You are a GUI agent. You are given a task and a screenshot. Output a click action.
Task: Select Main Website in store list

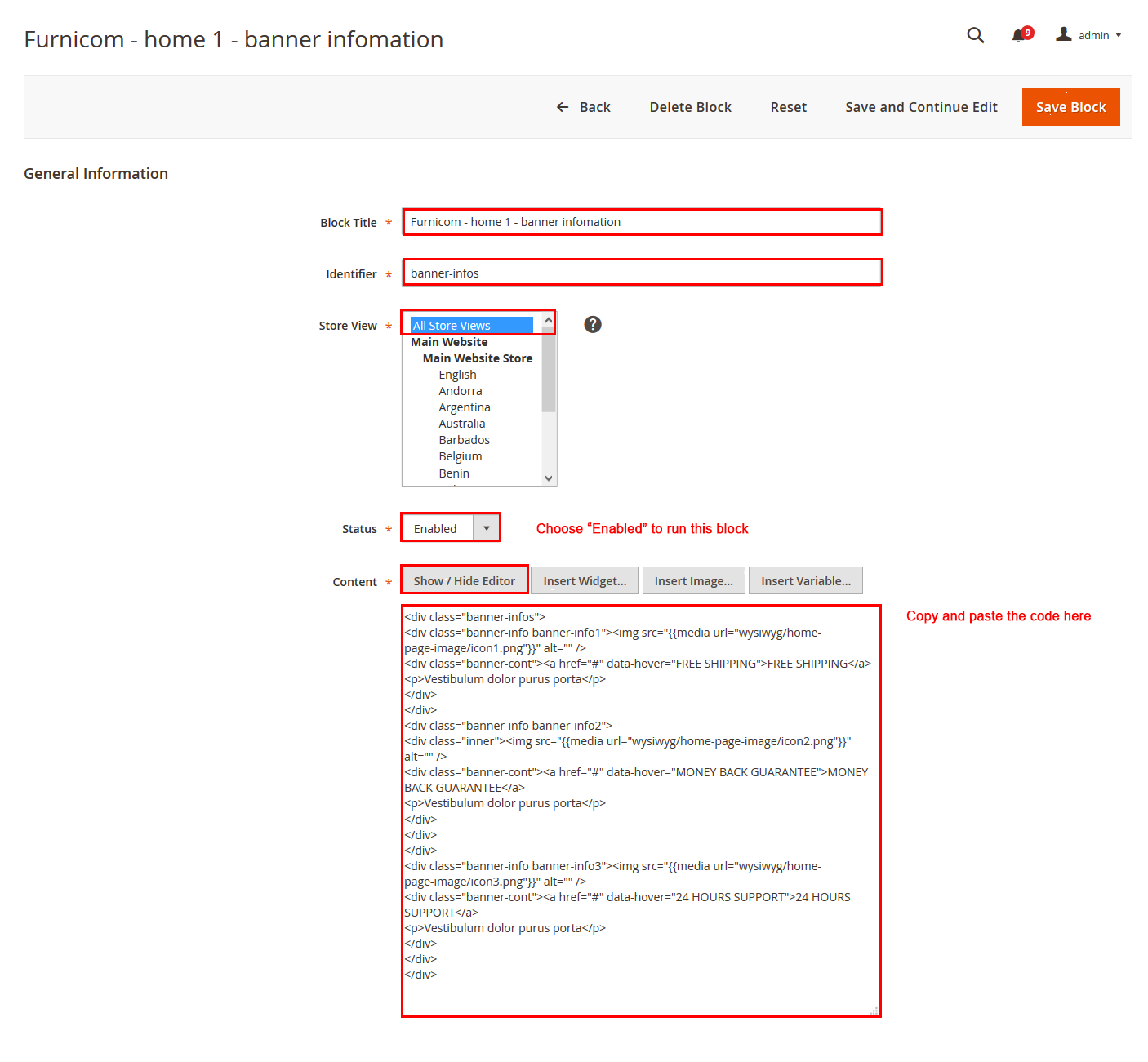[449, 342]
